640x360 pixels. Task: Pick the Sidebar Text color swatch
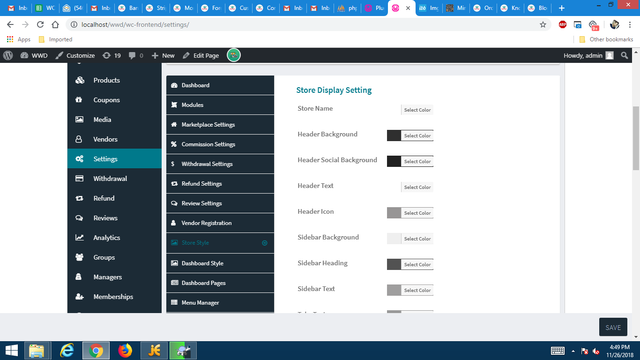coord(394,290)
